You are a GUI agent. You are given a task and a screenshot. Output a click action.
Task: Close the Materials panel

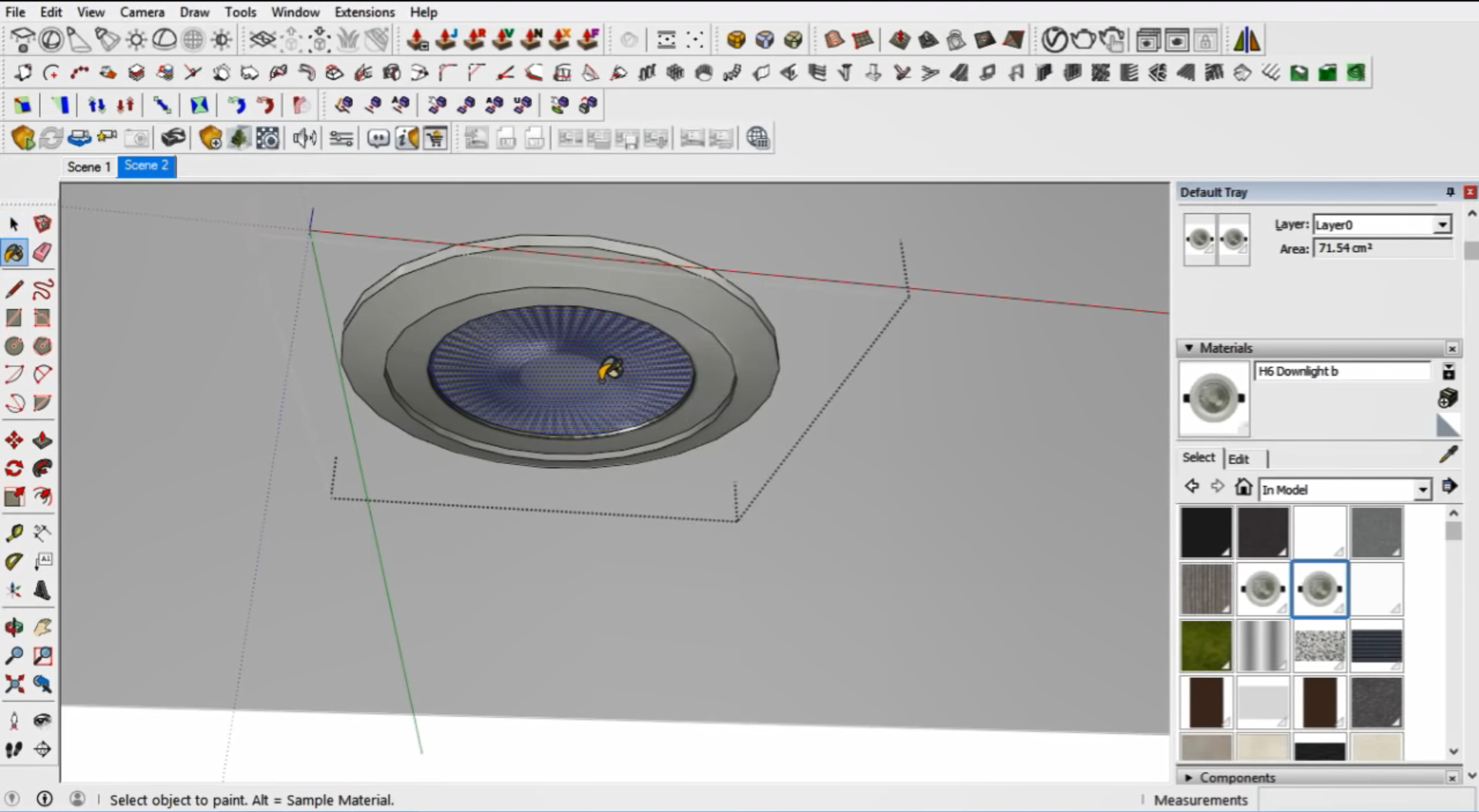click(1452, 348)
